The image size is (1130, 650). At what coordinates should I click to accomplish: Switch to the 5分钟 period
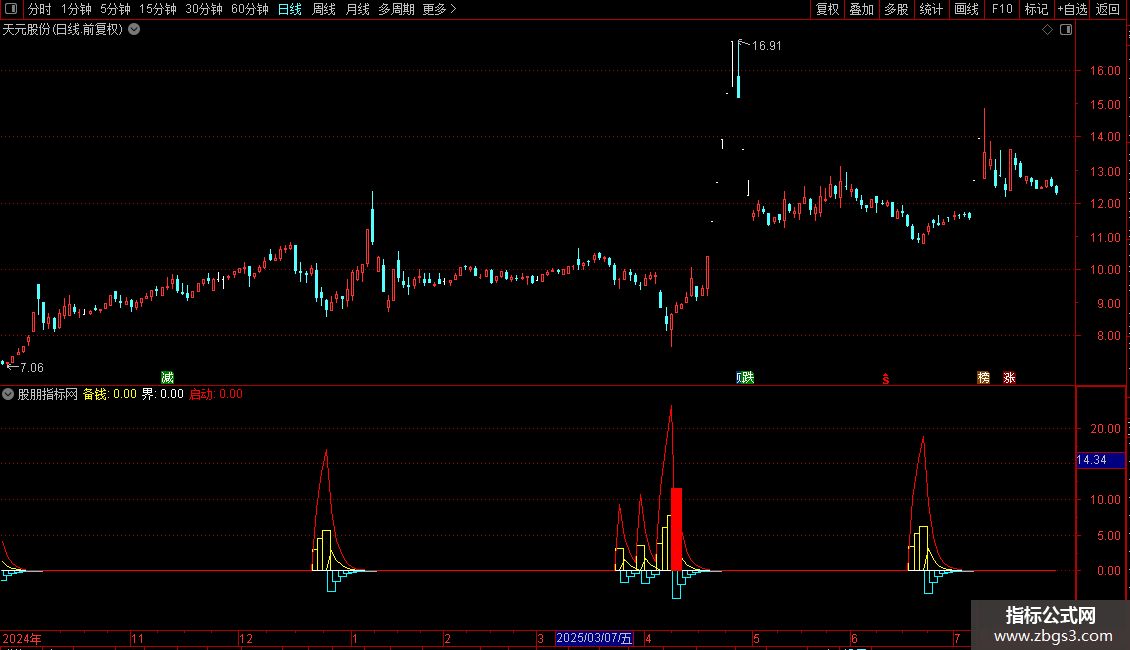click(x=115, y=9)
